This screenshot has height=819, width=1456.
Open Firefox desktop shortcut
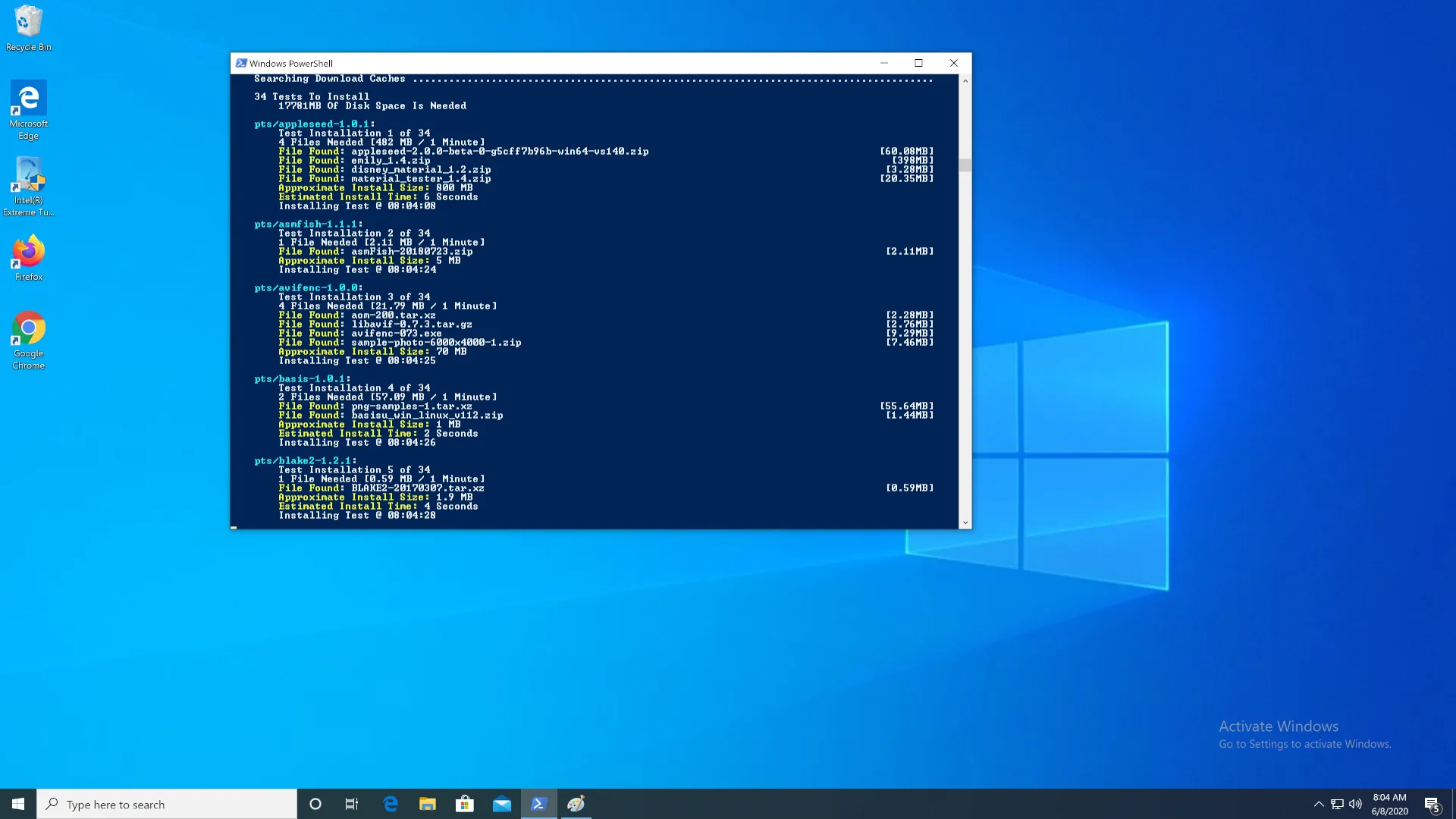(x=28, y=258)
